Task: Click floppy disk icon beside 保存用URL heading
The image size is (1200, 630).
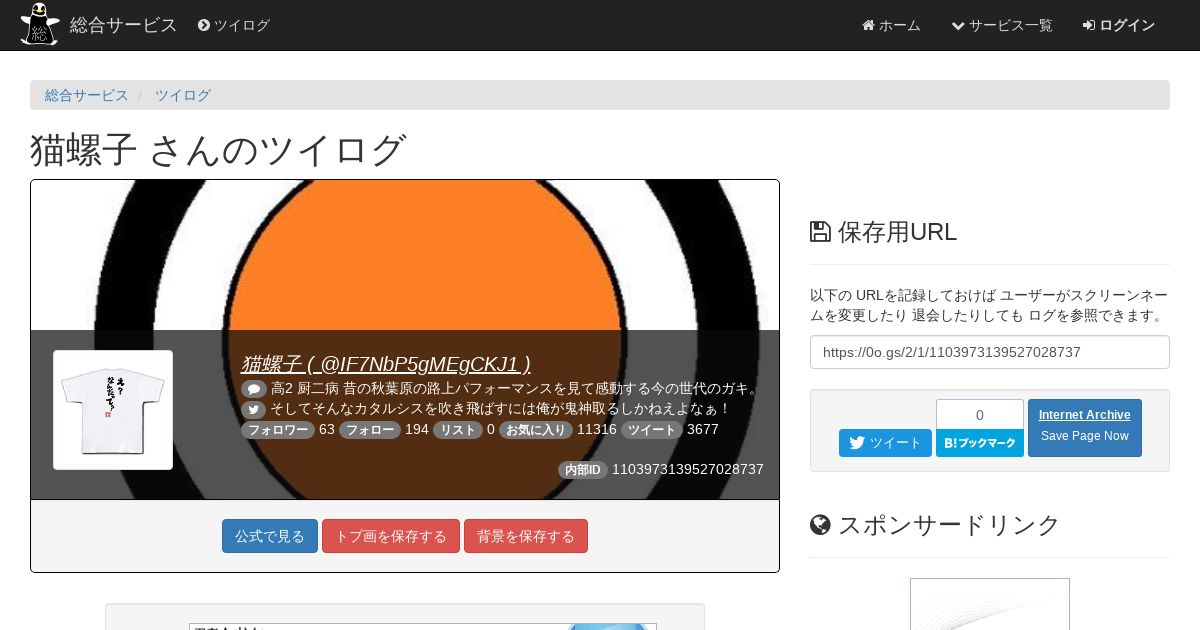Action: (x=820, y=232)
